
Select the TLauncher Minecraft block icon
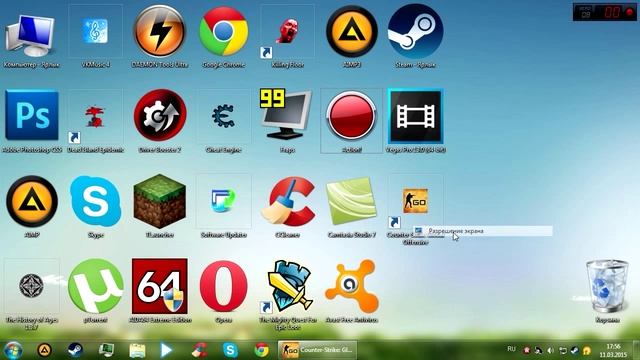[160, 207]
